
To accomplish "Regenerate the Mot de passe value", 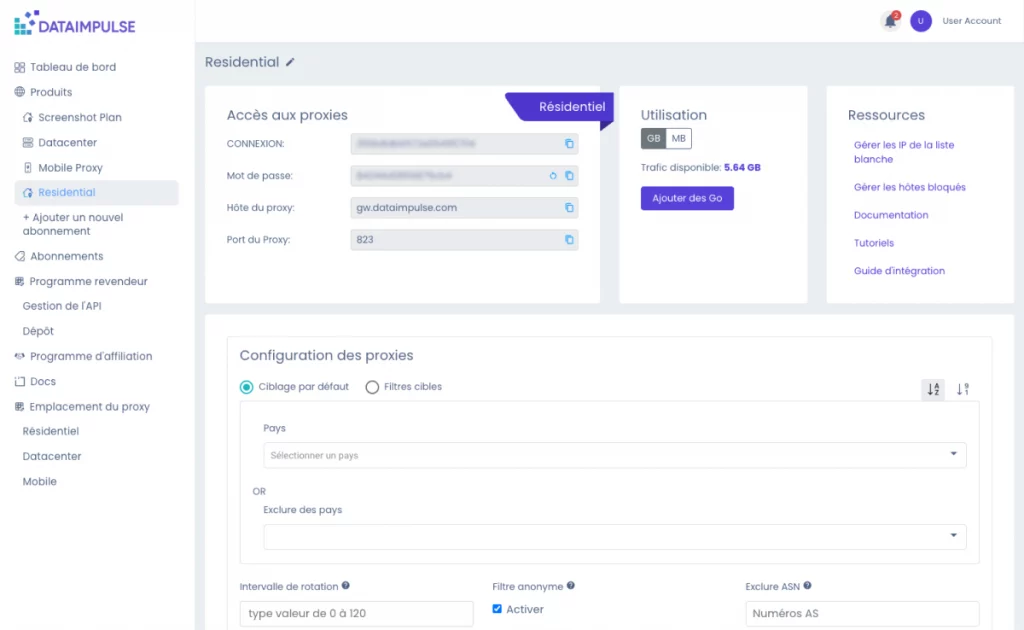I will (553, 176).
